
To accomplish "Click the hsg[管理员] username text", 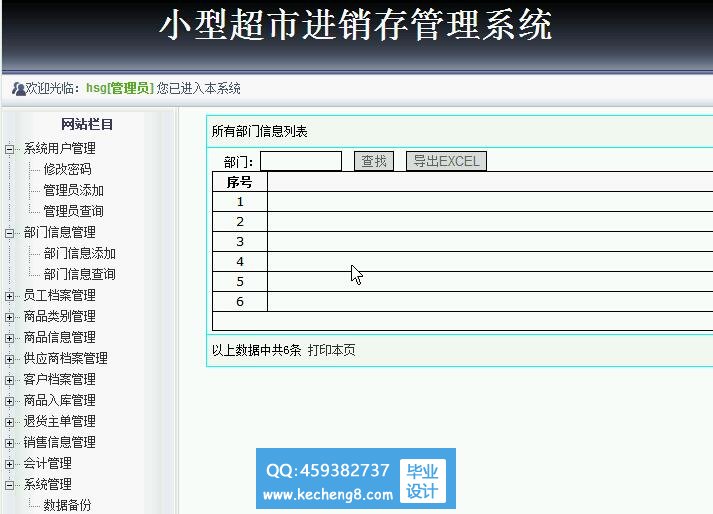I will 120,88.
